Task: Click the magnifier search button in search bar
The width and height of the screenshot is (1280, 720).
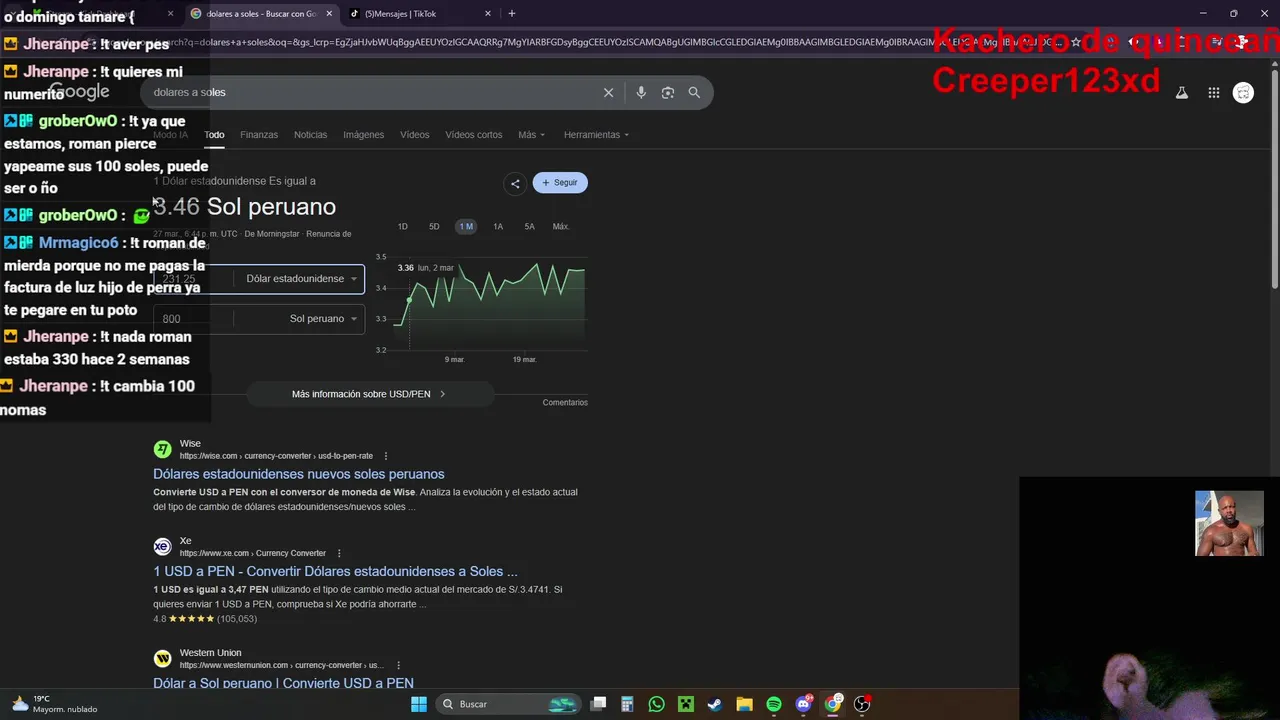Action: (x=694, y=92)
